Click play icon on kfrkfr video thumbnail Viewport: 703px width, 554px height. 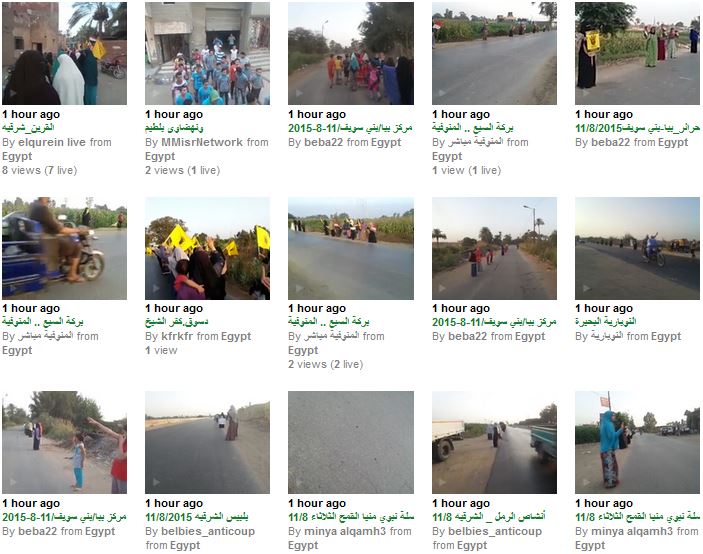[x=156, y=288]
